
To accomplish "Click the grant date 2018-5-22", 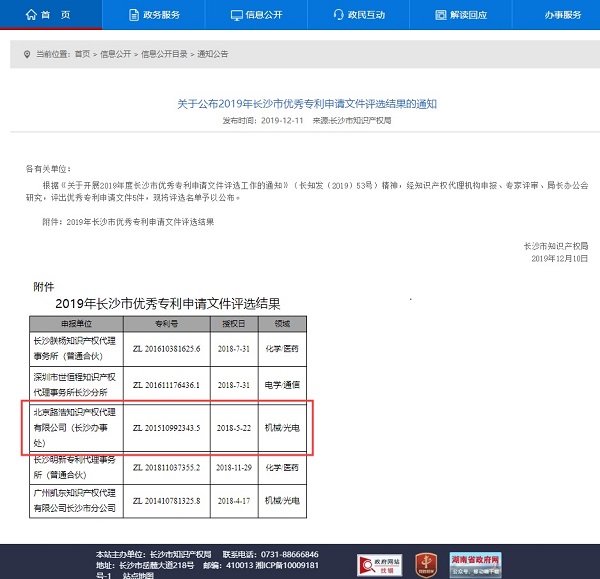I will tap(234, 428).
